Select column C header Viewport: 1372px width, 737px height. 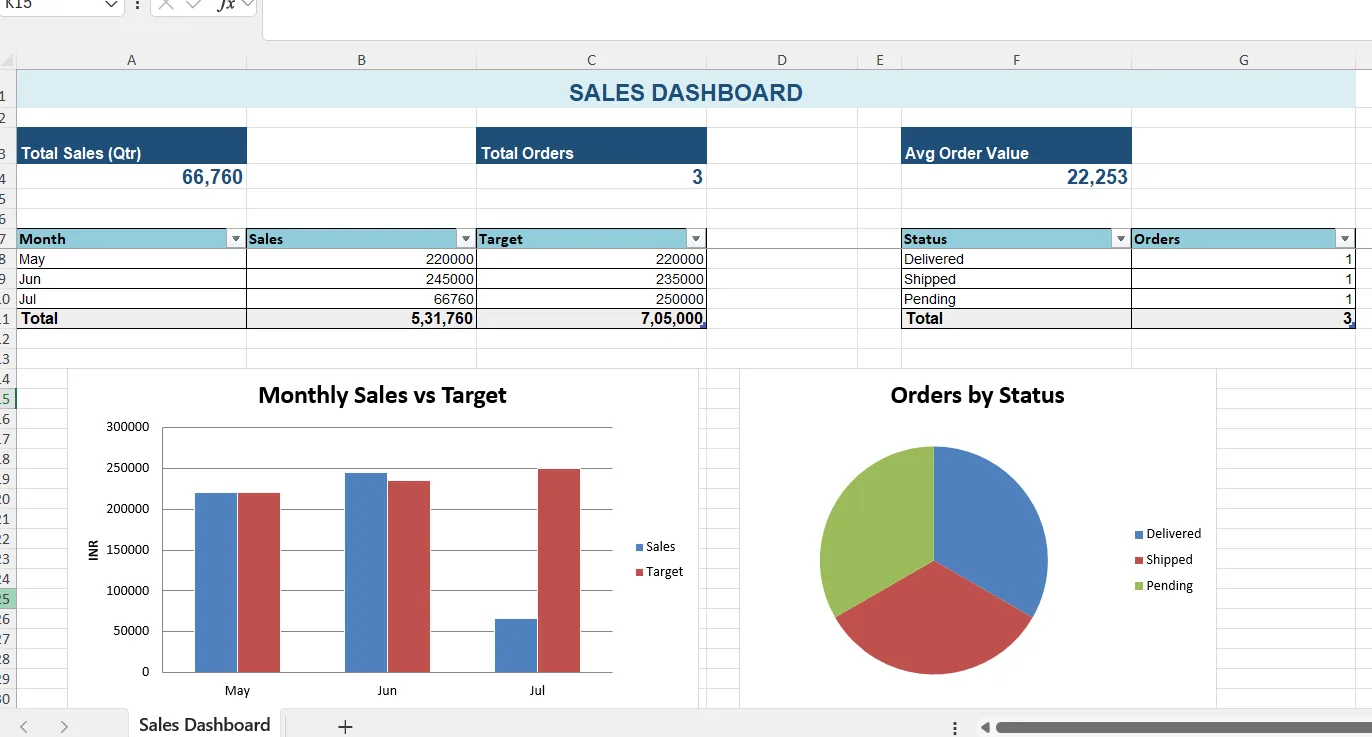pyautogui.click(x=591, y=60)
